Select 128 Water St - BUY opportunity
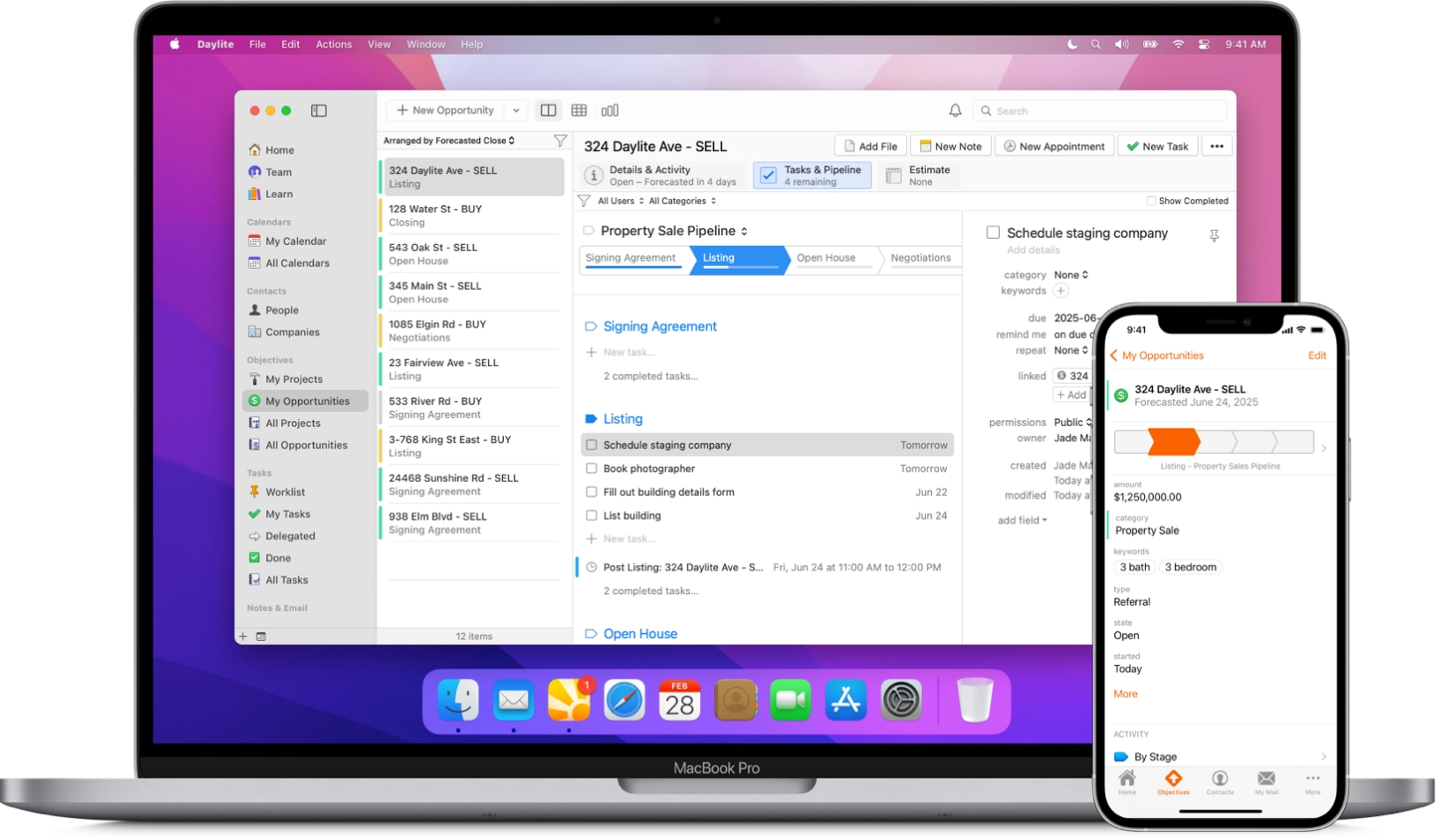This screenshot has height=840, width=1450. pyautogui.click(x=472, y=216)
